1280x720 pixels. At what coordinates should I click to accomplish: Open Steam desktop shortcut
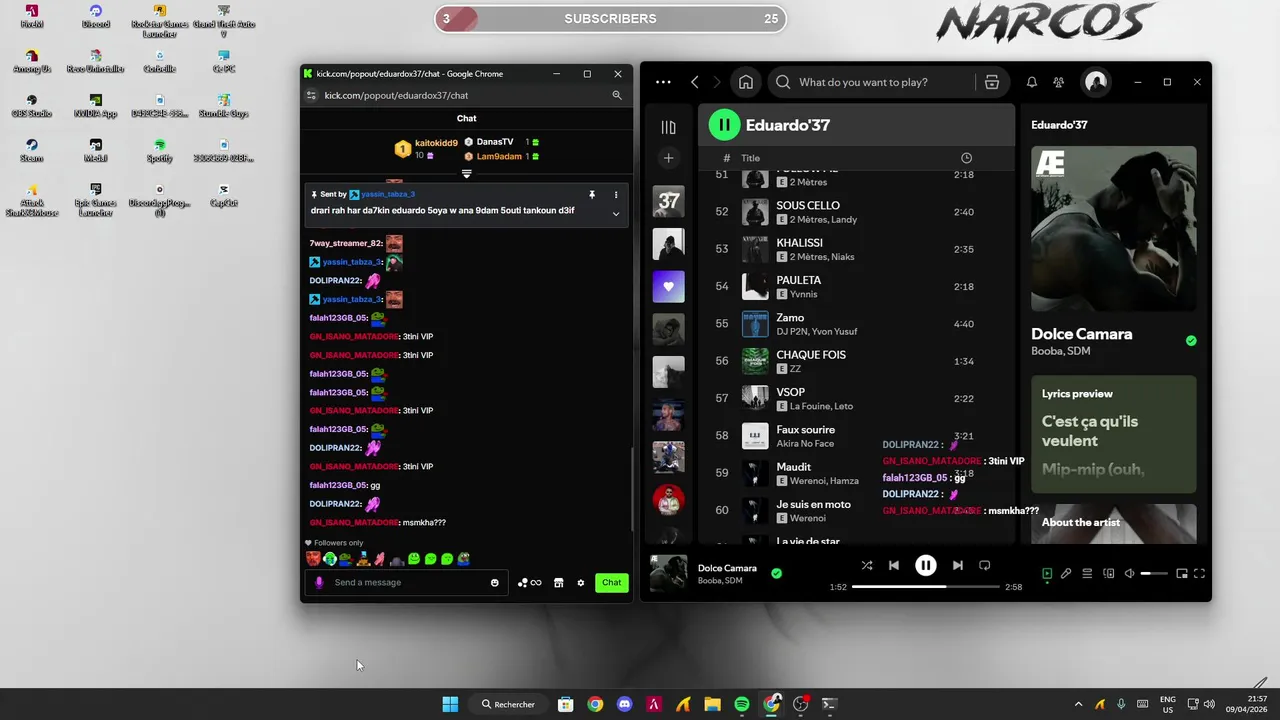click(x=32, y=150)
